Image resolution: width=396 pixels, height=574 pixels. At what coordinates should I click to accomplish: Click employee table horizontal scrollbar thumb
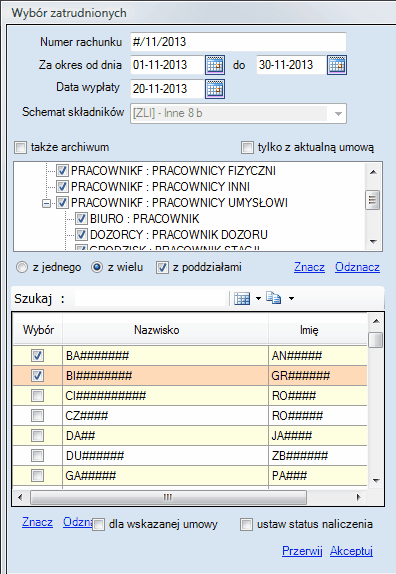[x=168, y=497]
